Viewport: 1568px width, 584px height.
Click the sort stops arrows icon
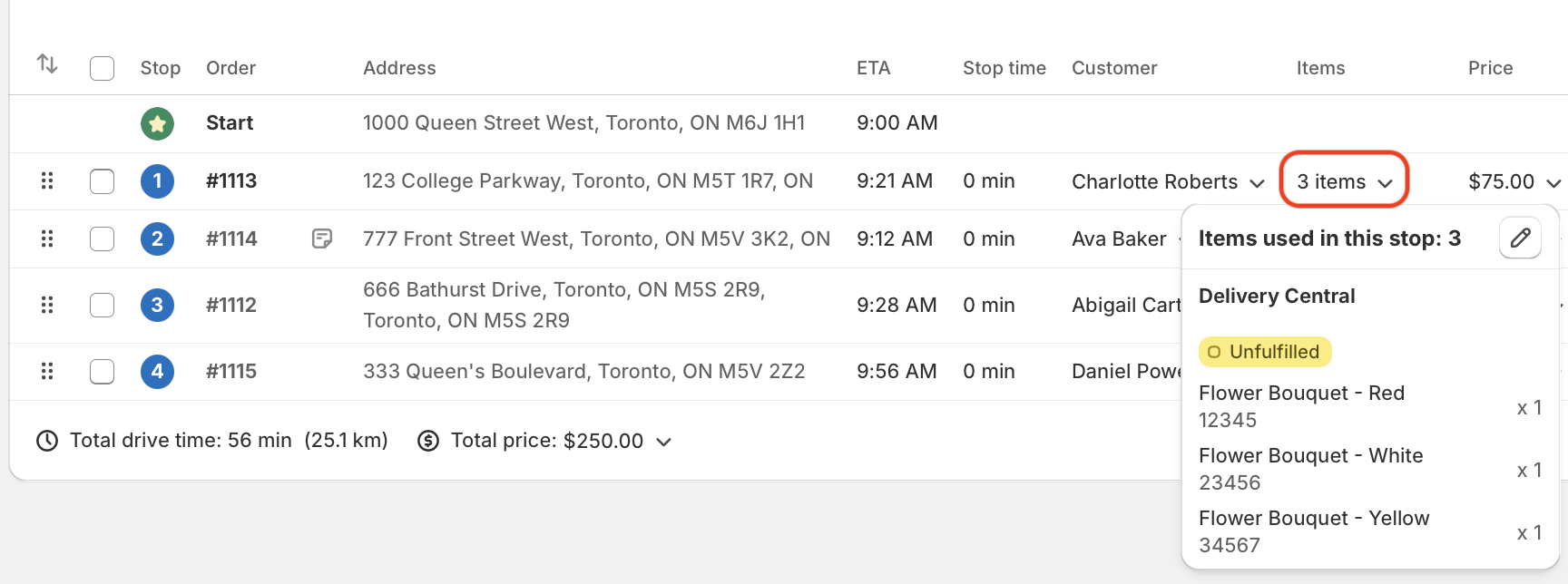tap(47, 64)
